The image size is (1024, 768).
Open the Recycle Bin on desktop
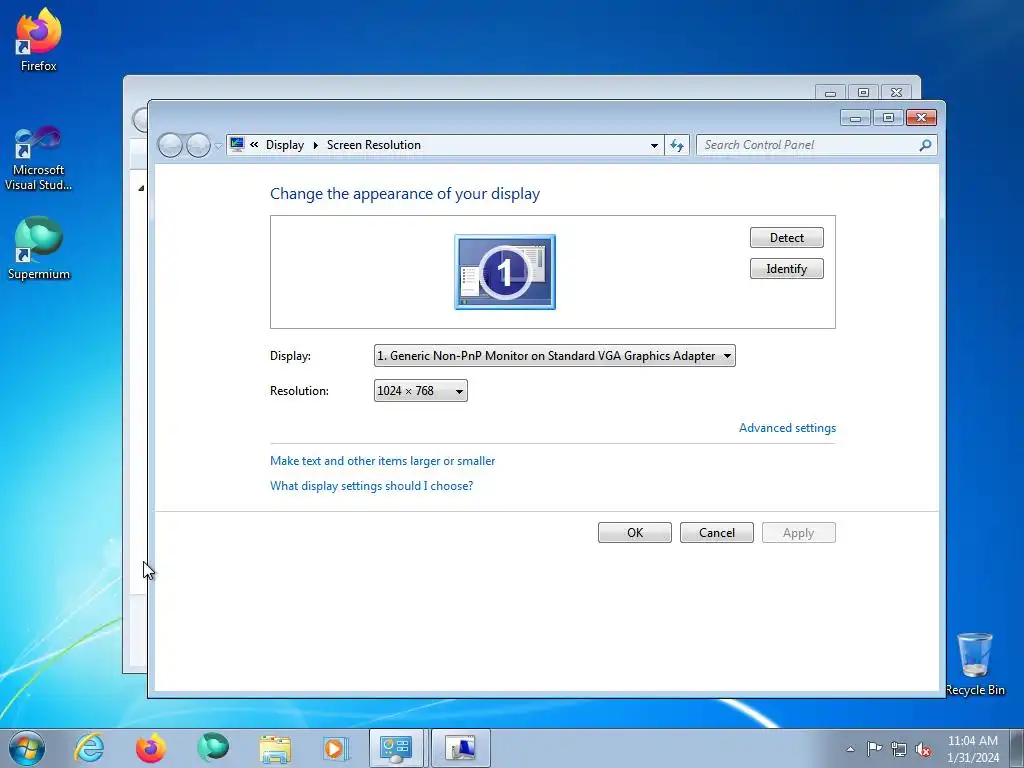(x=974, y=664)
